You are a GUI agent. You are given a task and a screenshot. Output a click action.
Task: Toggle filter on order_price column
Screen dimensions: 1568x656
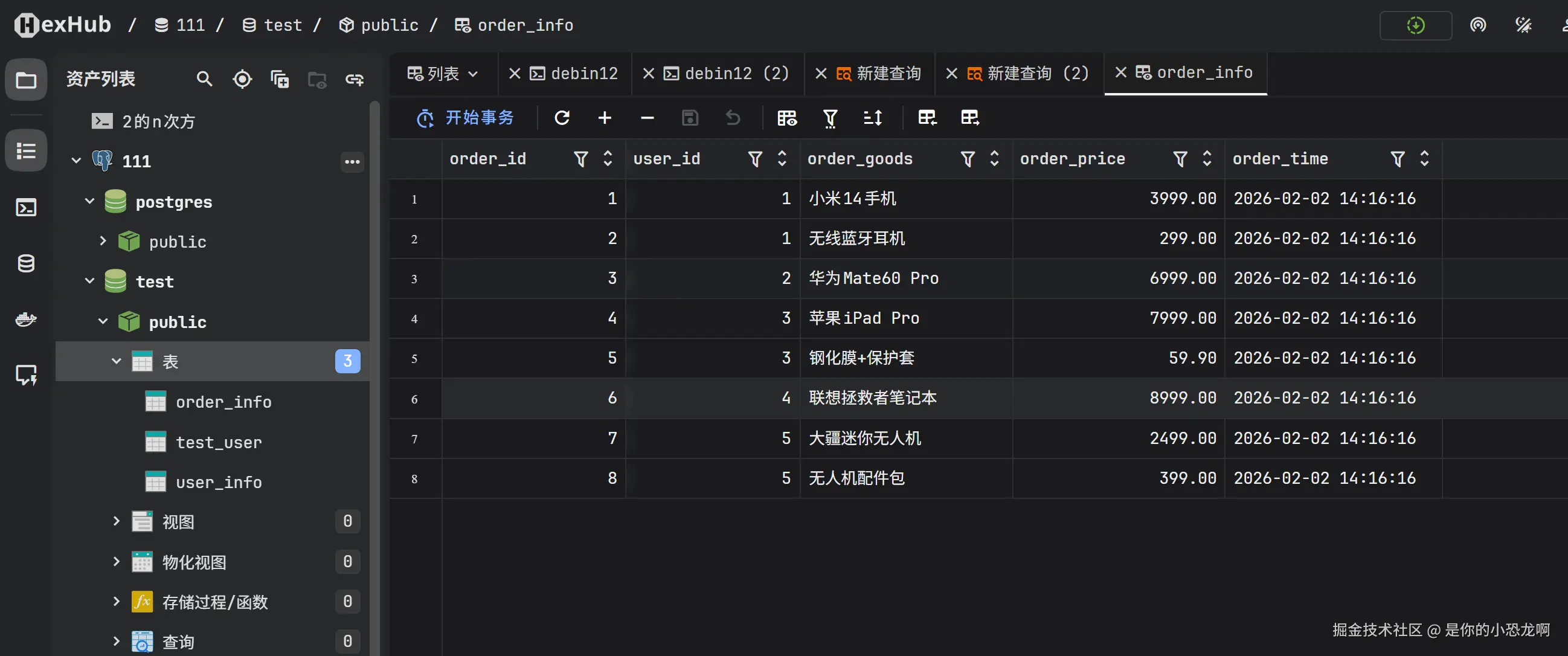tap(1180, 159)
